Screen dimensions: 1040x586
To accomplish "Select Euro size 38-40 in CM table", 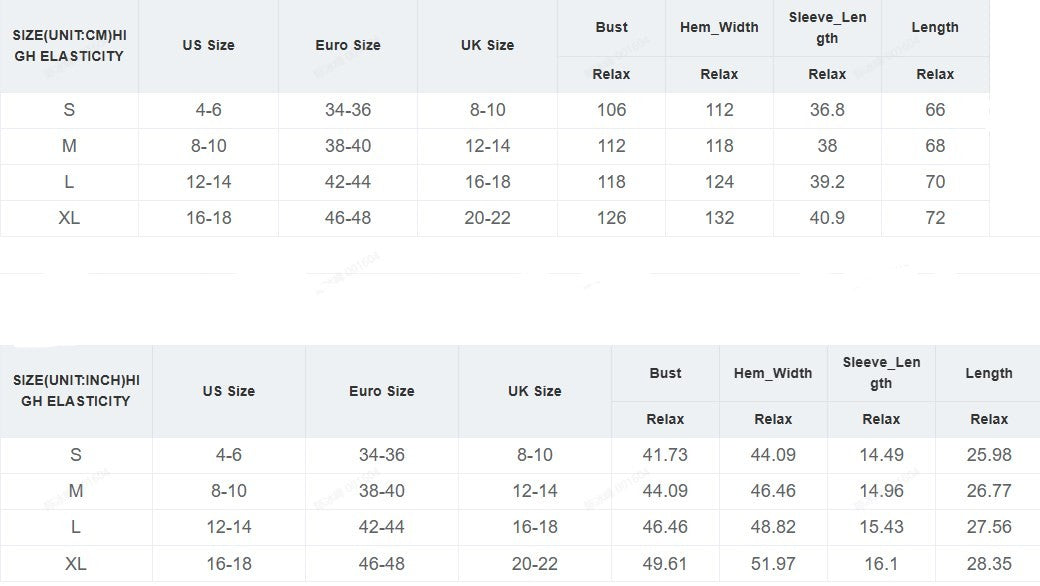I will click(348, 146).
